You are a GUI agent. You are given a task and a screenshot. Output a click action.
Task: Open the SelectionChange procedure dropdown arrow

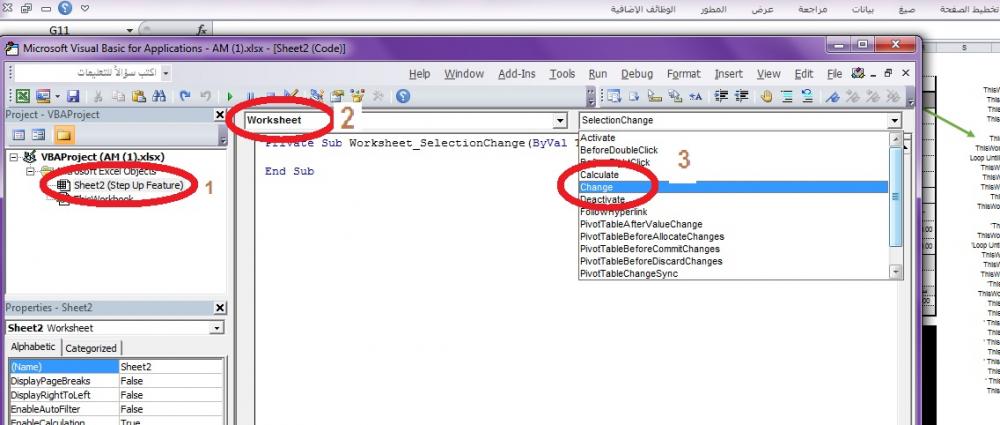[x=894, y=121]
